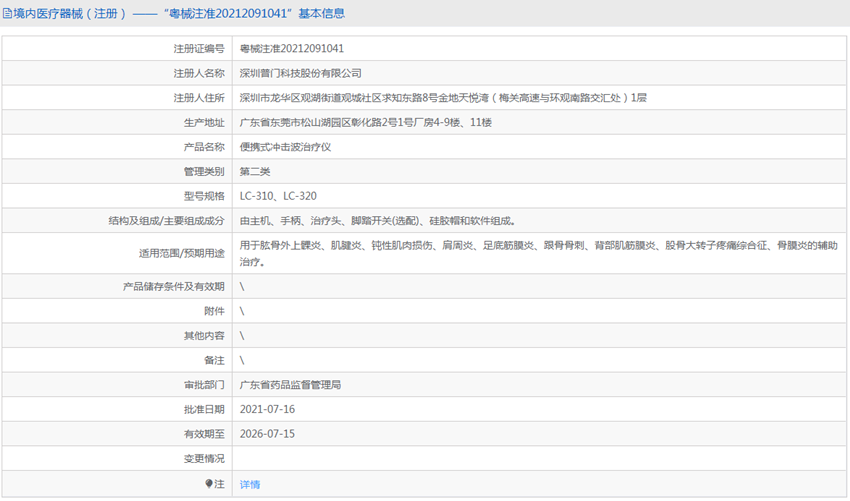The image size is (850, 501).
Task: Click the 审批部门 label
Action: click(x=204, y=385)
